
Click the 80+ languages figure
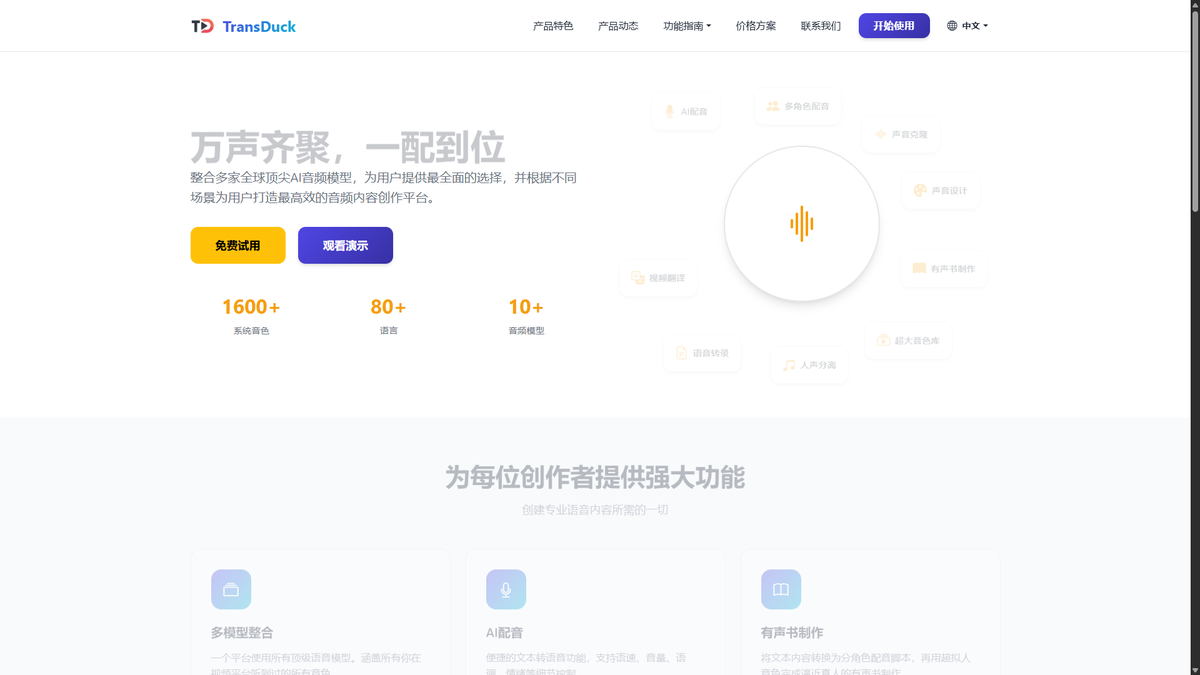[388, 307]
